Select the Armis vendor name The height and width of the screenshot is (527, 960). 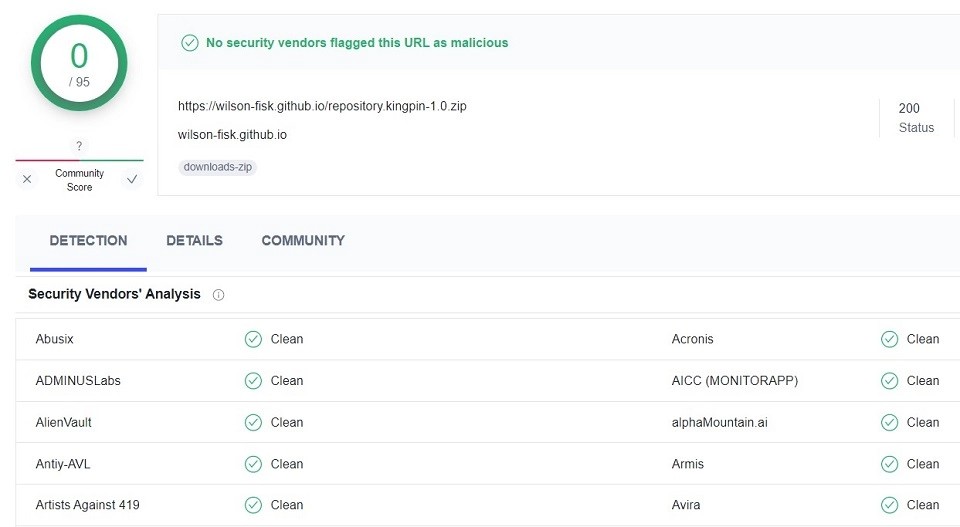688,464
